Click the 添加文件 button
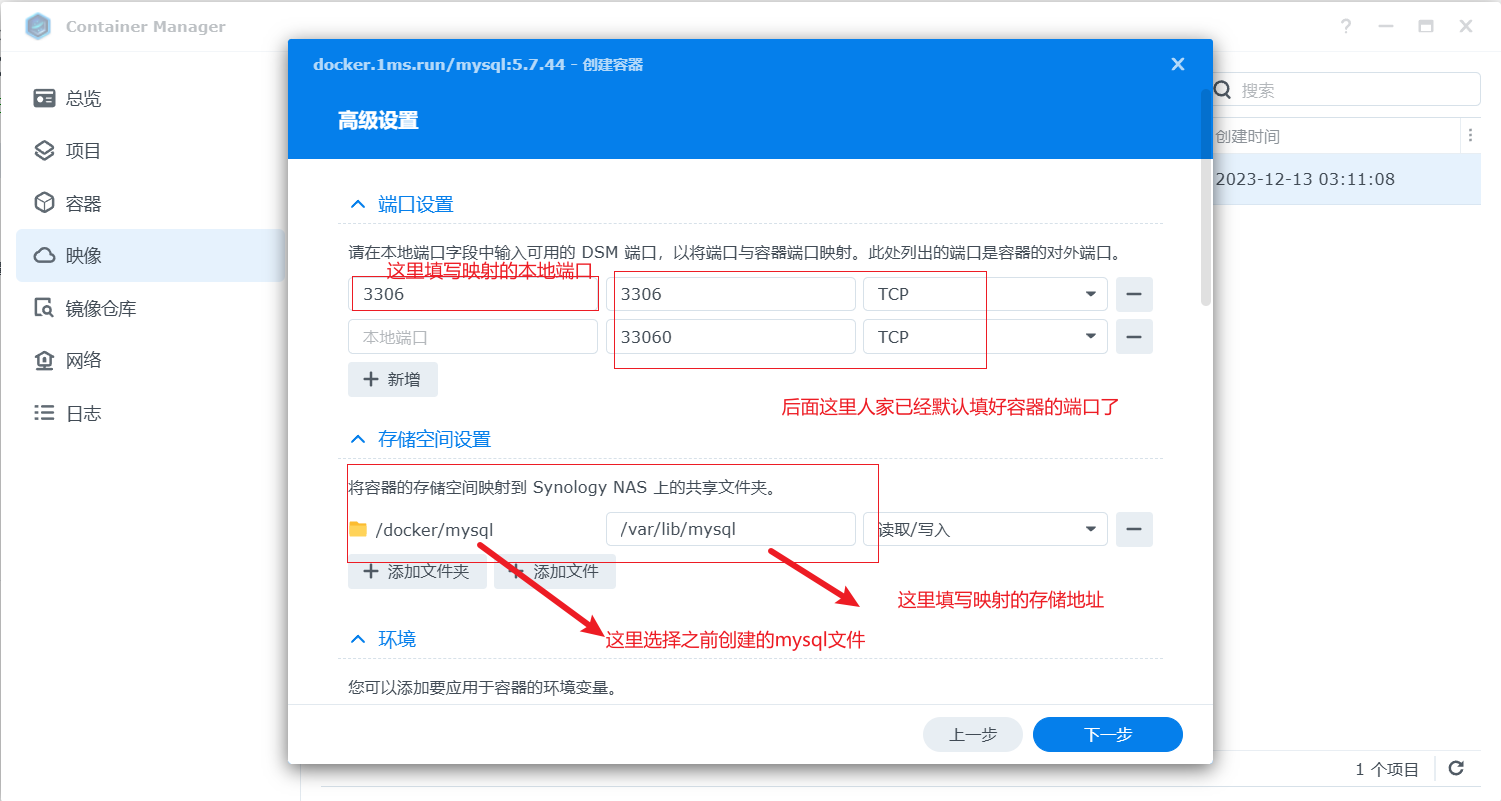Screen dimensions: 1501x801 point(555,571)
